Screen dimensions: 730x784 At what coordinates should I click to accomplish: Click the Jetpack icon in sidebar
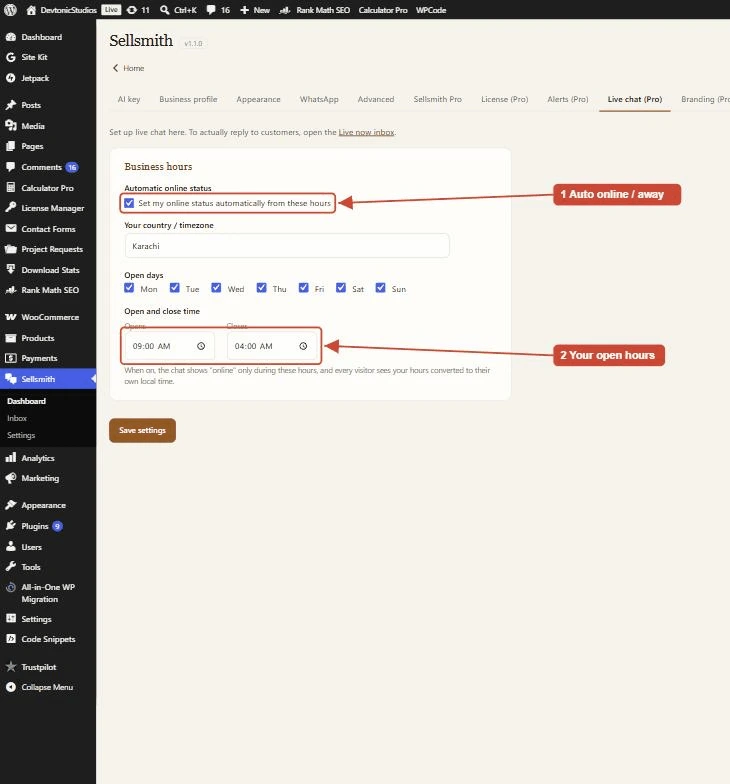pos(11,78)
